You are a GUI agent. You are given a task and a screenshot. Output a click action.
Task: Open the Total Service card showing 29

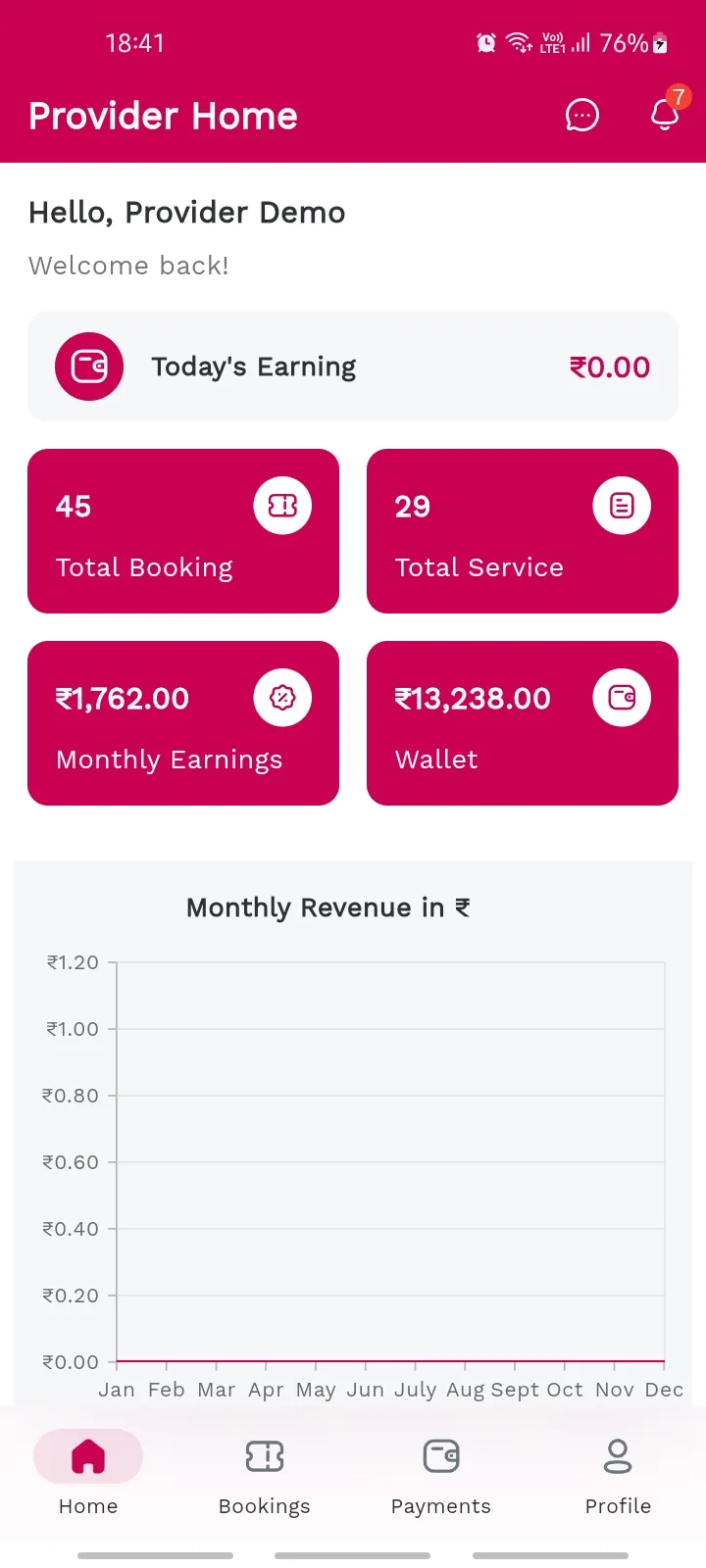(523, 531)
